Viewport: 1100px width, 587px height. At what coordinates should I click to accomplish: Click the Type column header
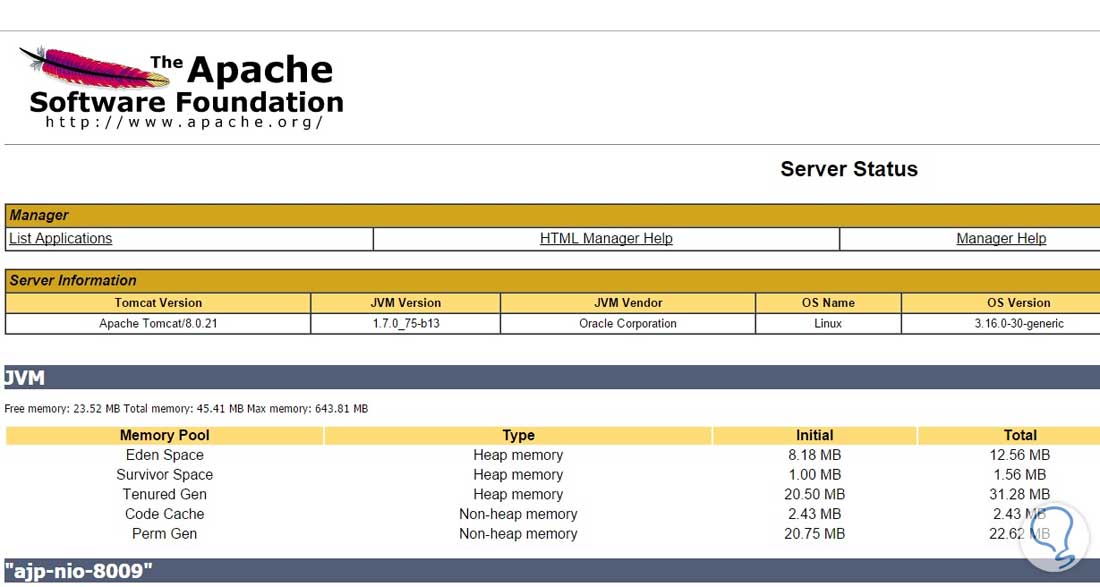pos(518,436)
